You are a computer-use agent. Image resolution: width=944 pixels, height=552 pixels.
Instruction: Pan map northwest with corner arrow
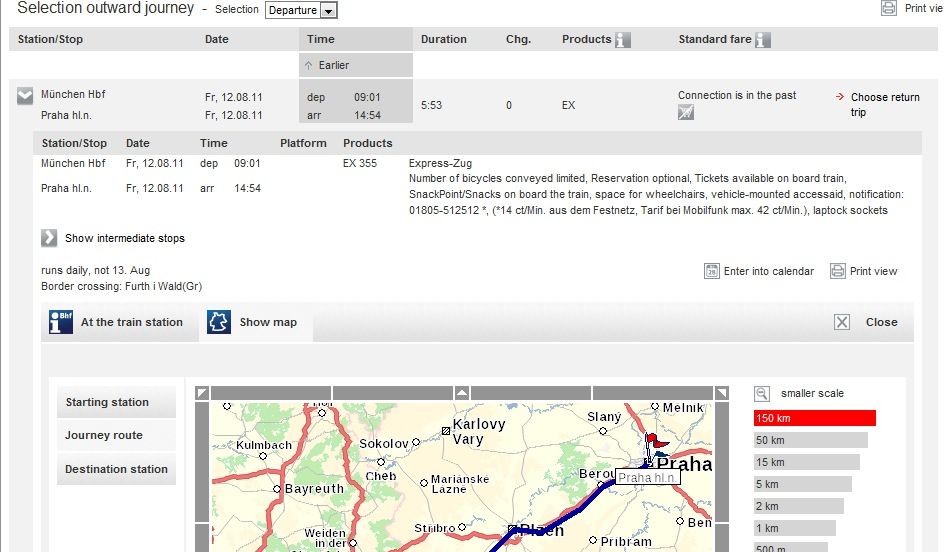pos(202,393)
